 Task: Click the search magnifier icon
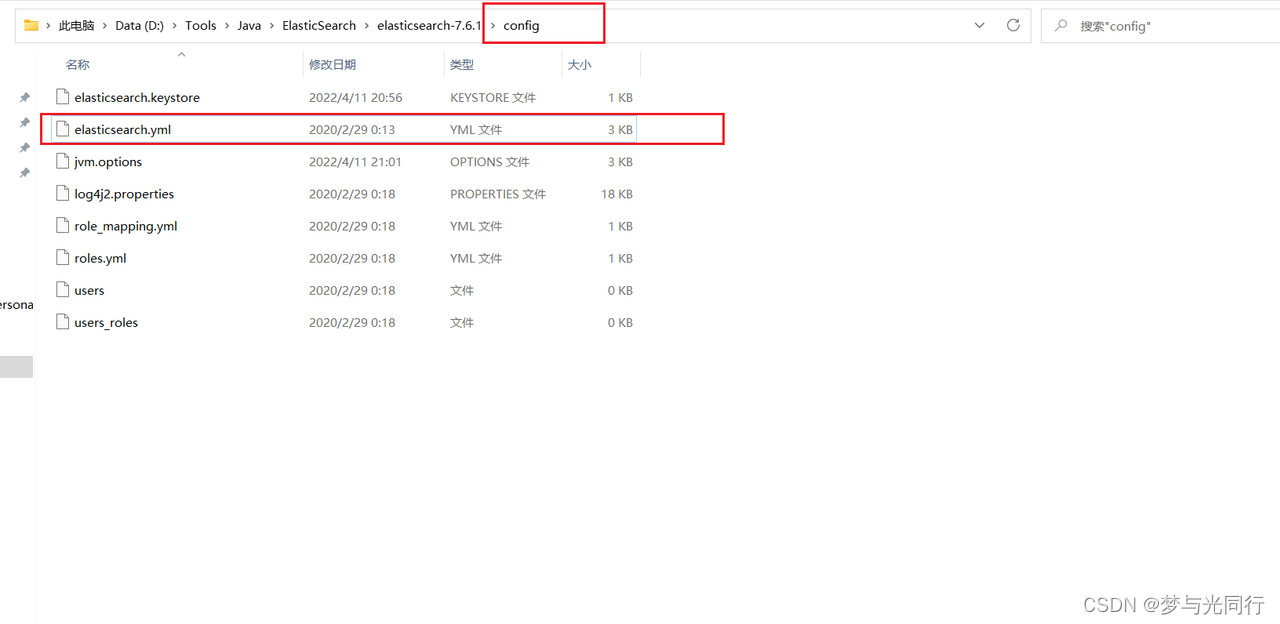point(1061,26)
